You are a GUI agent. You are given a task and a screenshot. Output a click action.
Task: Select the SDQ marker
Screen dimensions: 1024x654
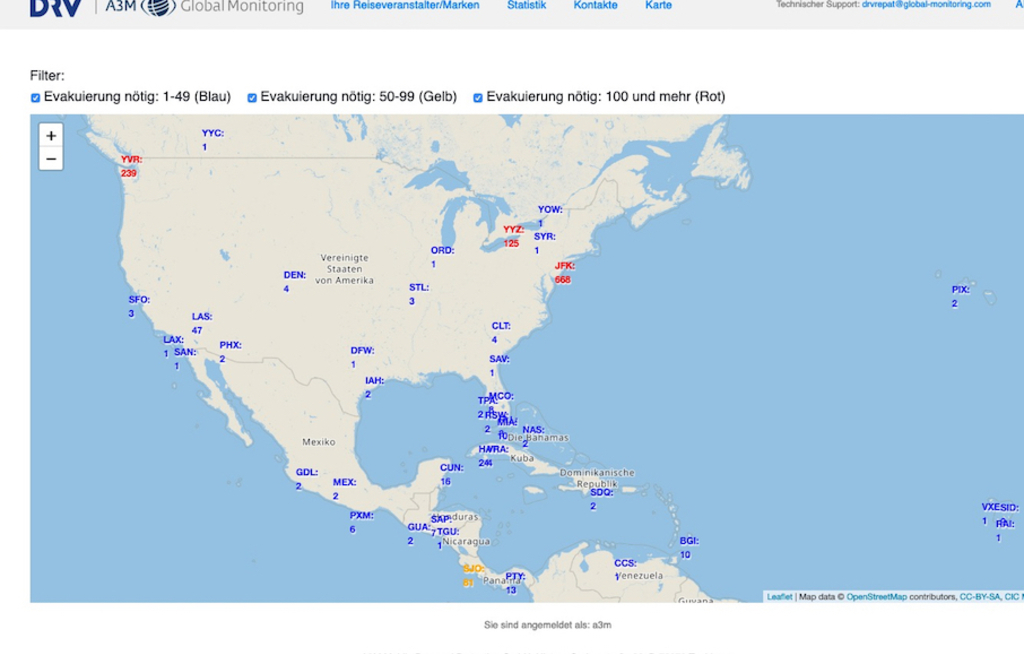[601, 499]
